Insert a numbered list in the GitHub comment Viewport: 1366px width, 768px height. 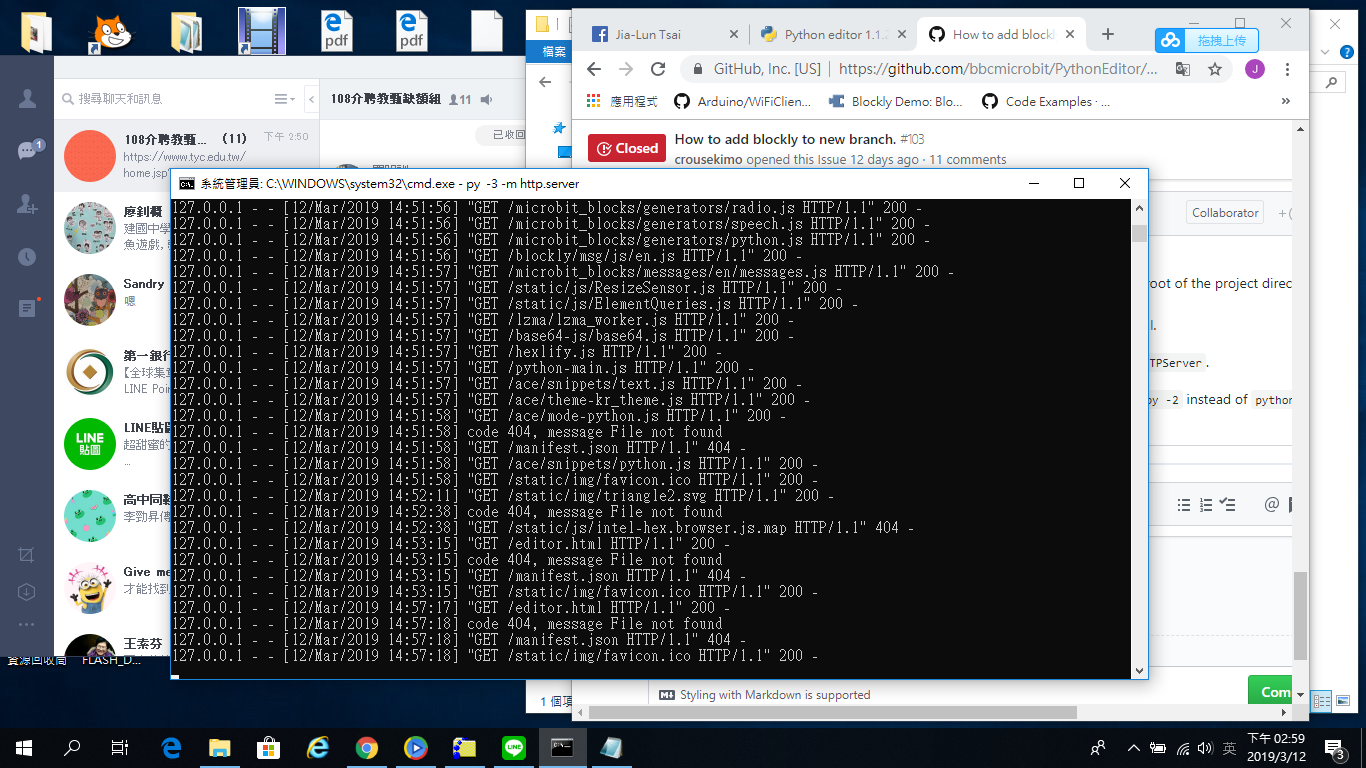1207,504
